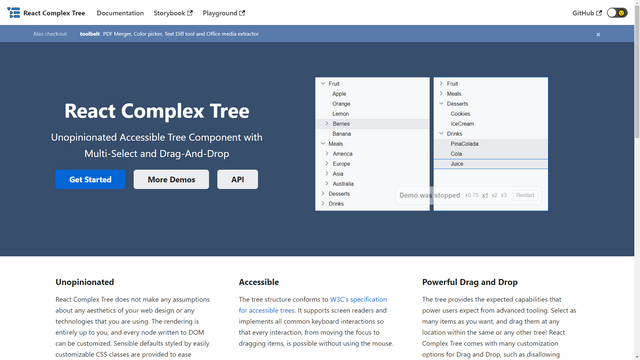Set demo speed to x1

485,195
